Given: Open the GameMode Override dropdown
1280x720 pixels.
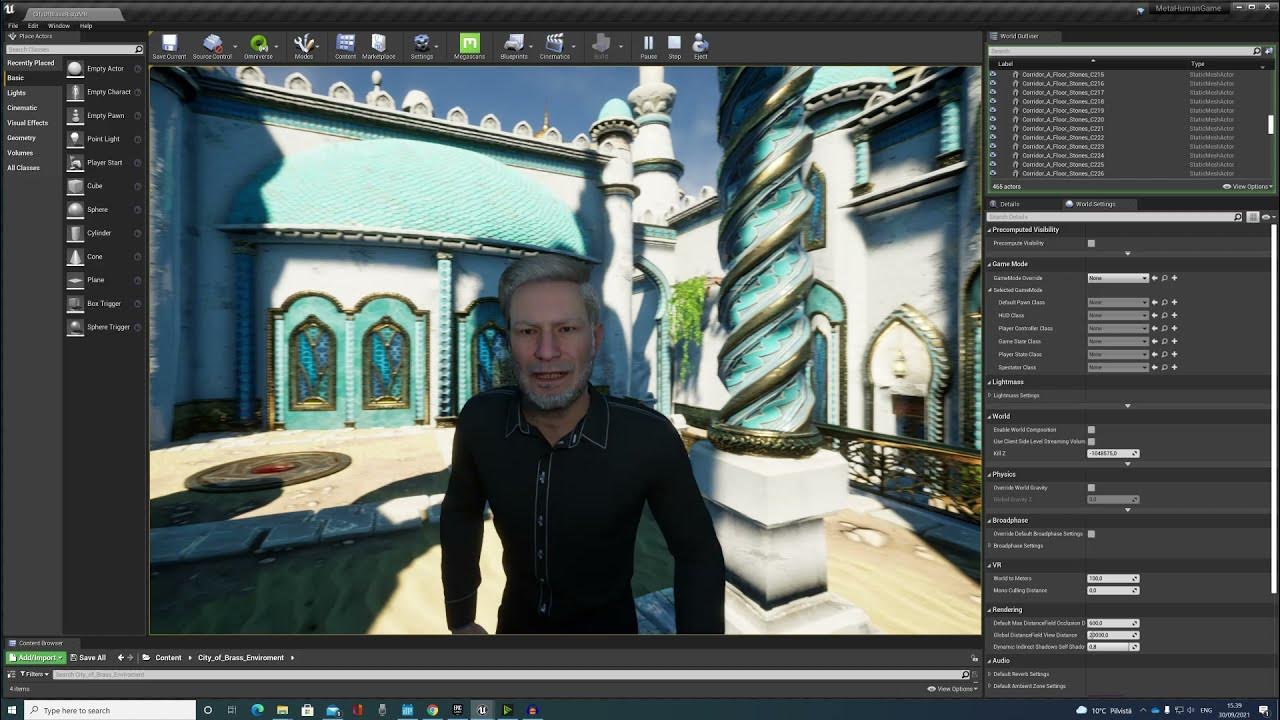Looking at the screenshot, I should pos(1118,278).
